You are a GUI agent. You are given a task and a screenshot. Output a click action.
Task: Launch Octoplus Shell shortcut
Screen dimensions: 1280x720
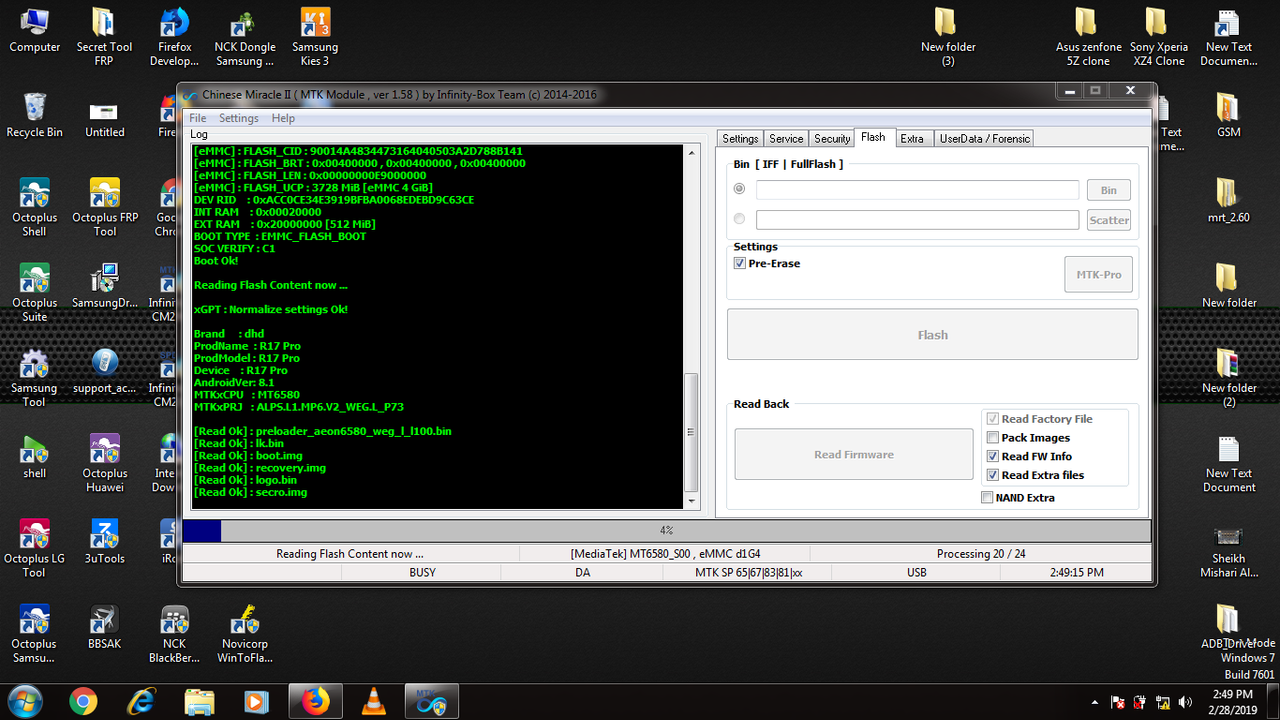(35, 208)
